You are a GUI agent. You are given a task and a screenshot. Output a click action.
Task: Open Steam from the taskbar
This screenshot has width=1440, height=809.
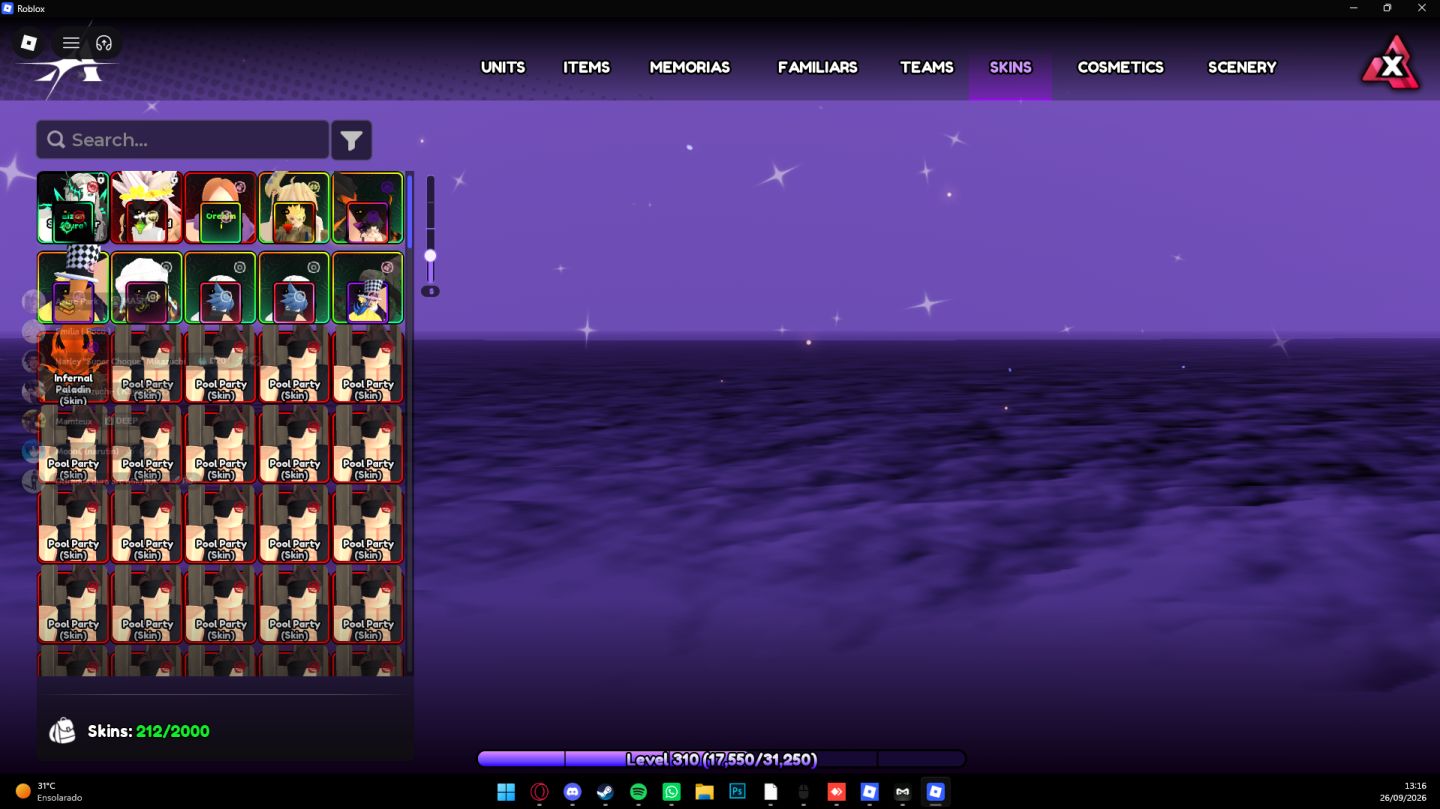point(605,792)
